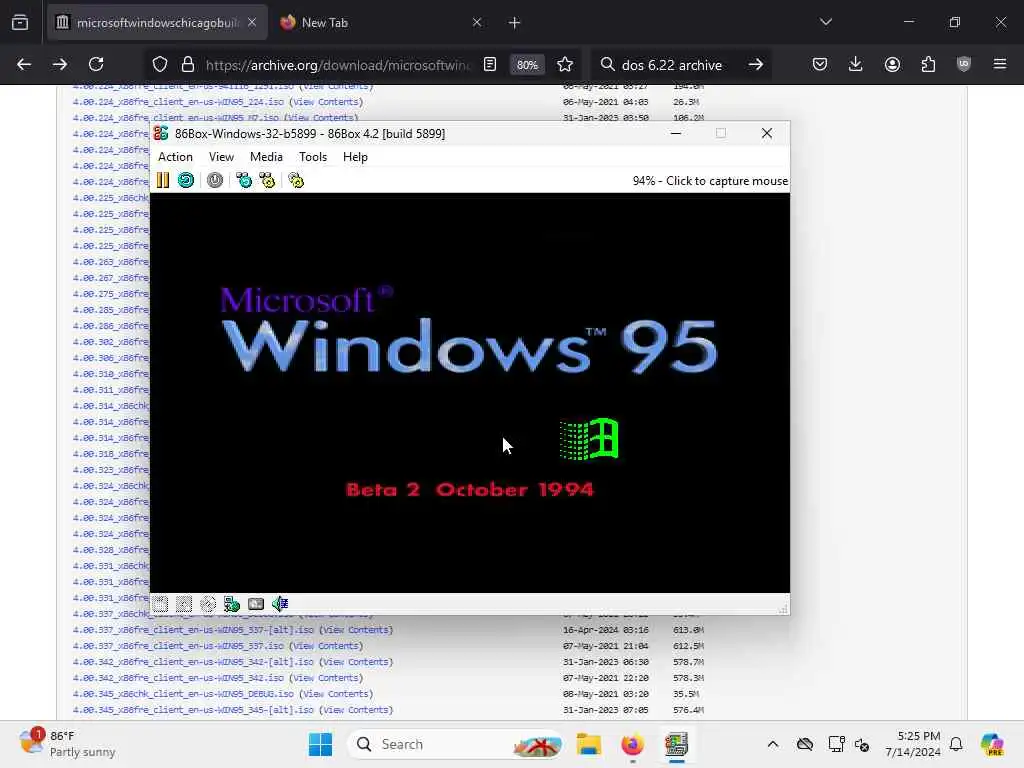Image resolution: width=1024 pixels, height=768 pixels.
Task: Expand the list all tabs dropdown
Action: pos(826,22)
